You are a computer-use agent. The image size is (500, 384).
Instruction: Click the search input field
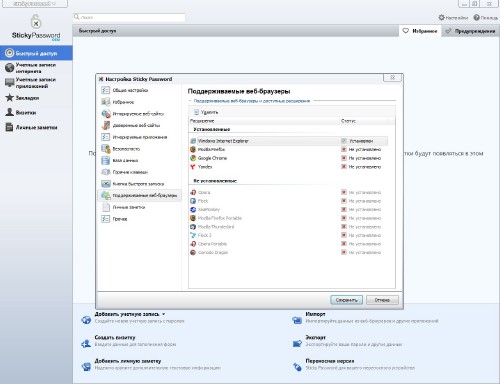pyautogui.click(x=129, y=17)
